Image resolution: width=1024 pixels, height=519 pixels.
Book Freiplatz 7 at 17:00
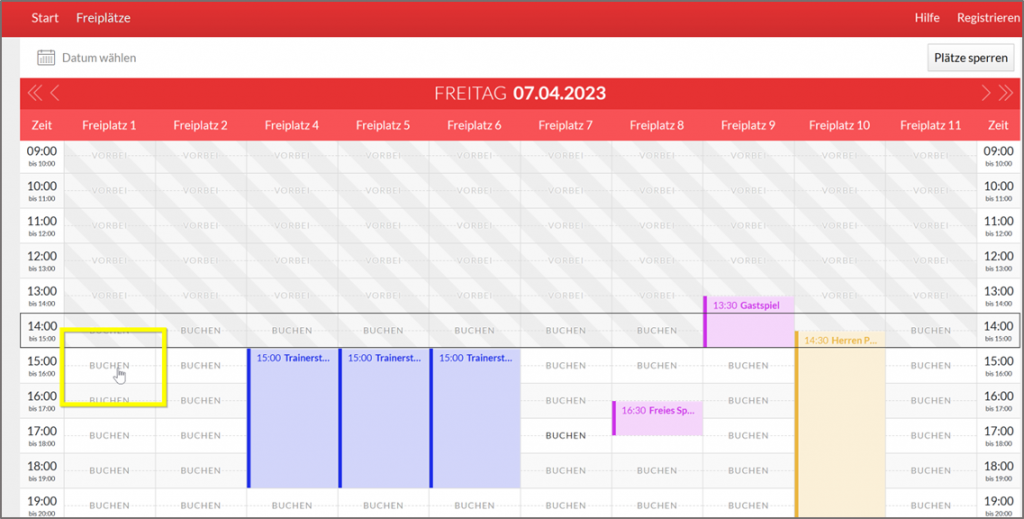[x=566, y=436]
